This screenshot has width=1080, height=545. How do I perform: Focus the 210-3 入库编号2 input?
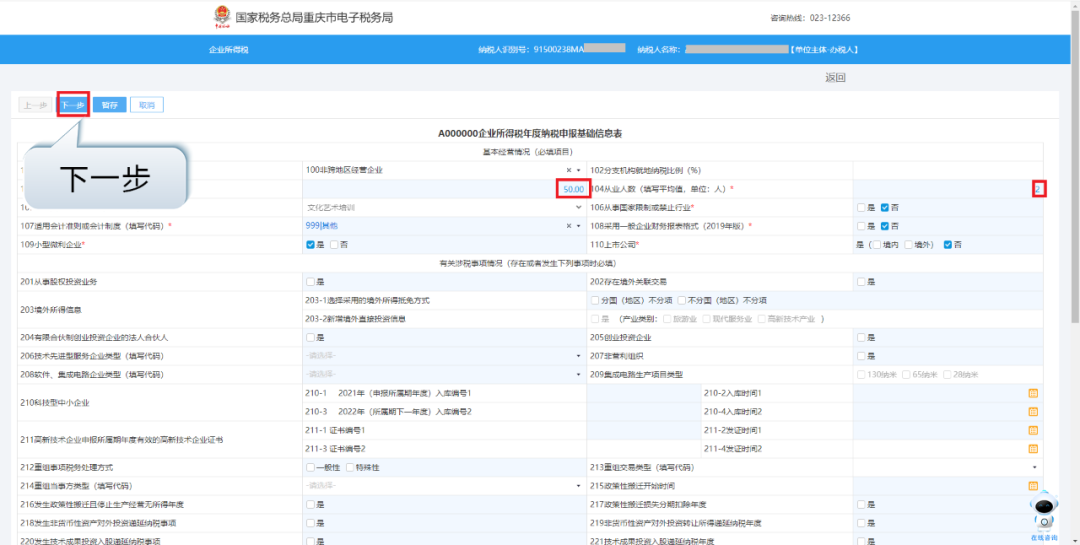[643, 412]
